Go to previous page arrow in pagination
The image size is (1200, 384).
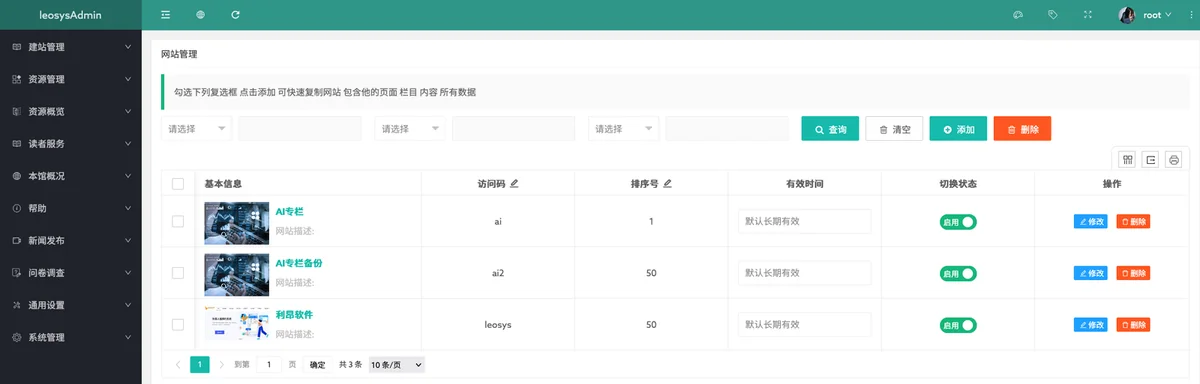178,365
